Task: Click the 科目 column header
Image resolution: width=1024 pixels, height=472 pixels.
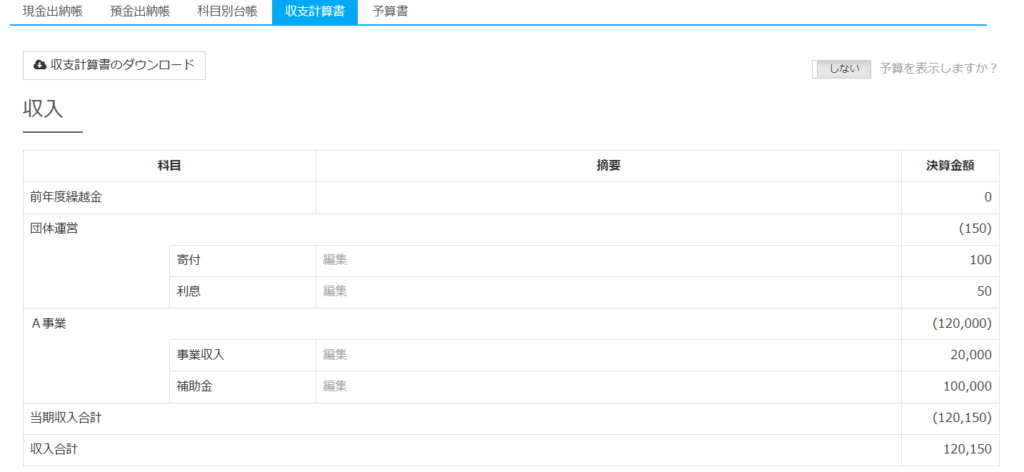Action: pos(169,166)
